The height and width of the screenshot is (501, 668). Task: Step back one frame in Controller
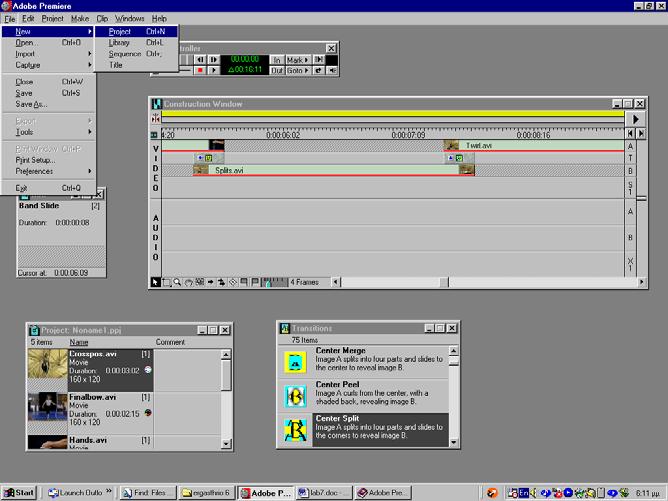200,60
